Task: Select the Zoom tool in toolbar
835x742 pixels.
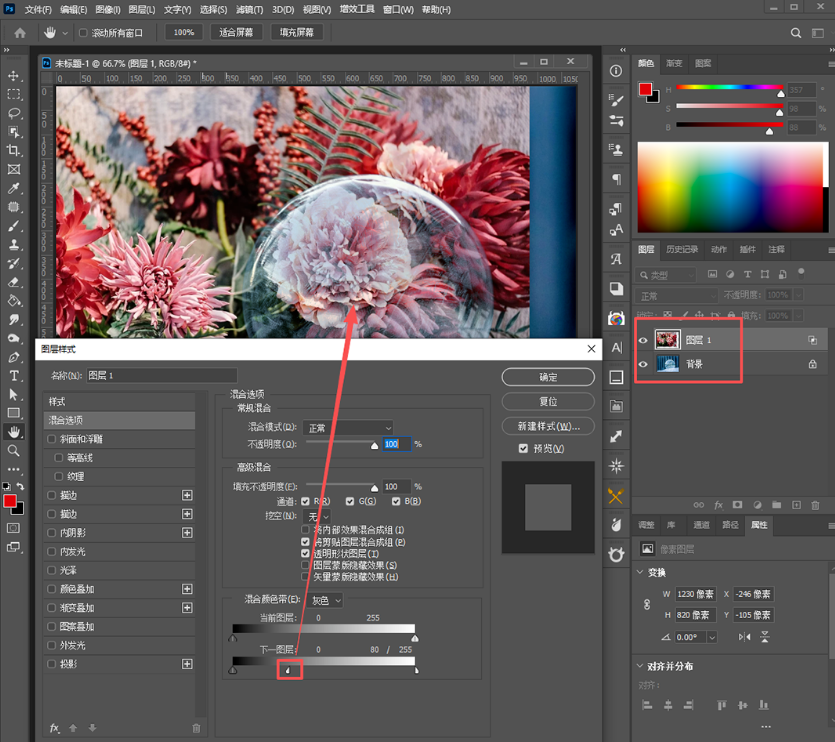Action: tap(14, 451)
